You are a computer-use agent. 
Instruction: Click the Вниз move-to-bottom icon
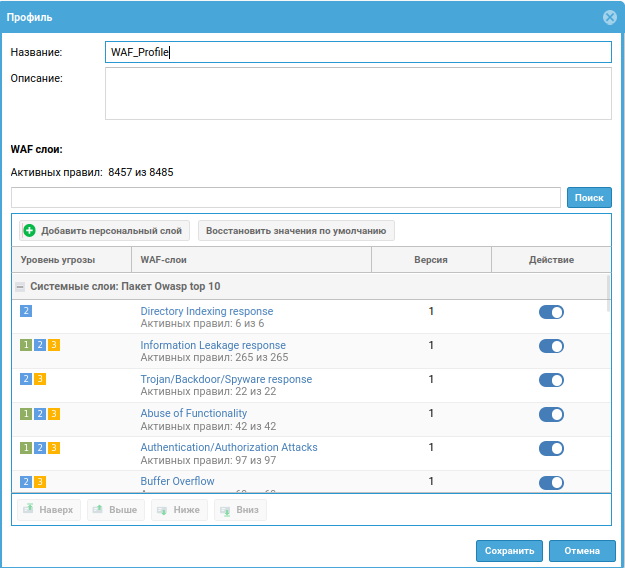pyautogui.click(x=224, y=510)
